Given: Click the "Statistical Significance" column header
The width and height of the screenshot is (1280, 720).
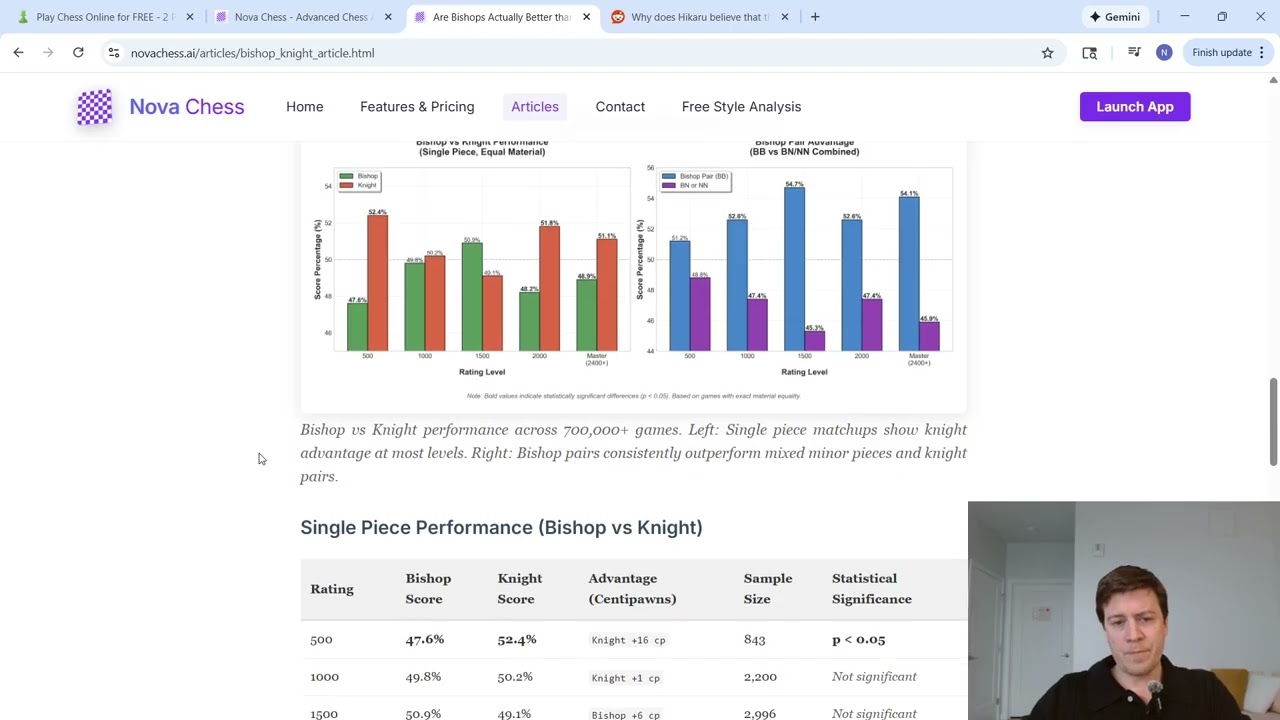Looking at the screenshot, I should point(872,588).
